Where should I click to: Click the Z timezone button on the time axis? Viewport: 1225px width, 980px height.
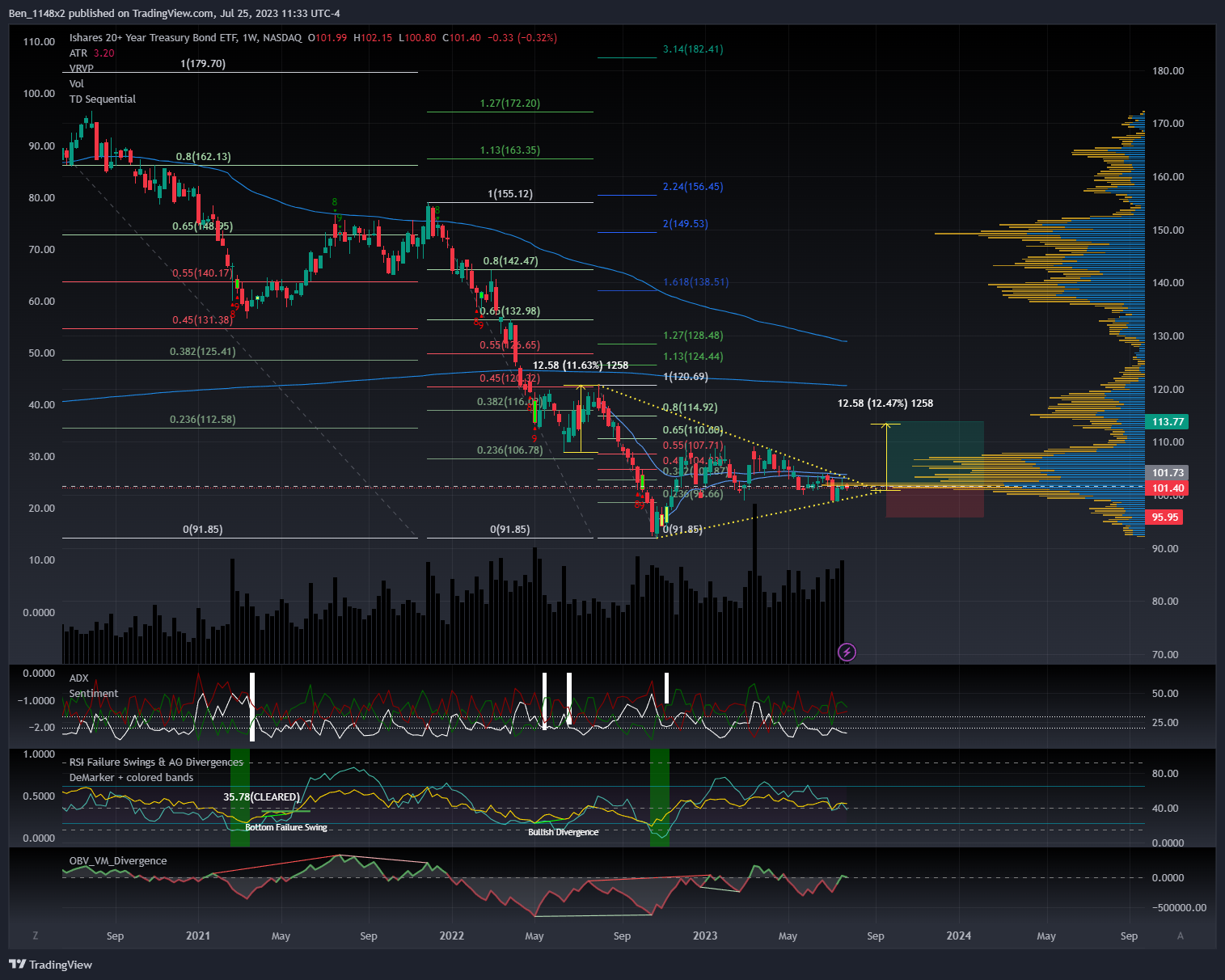coord(36,936)
